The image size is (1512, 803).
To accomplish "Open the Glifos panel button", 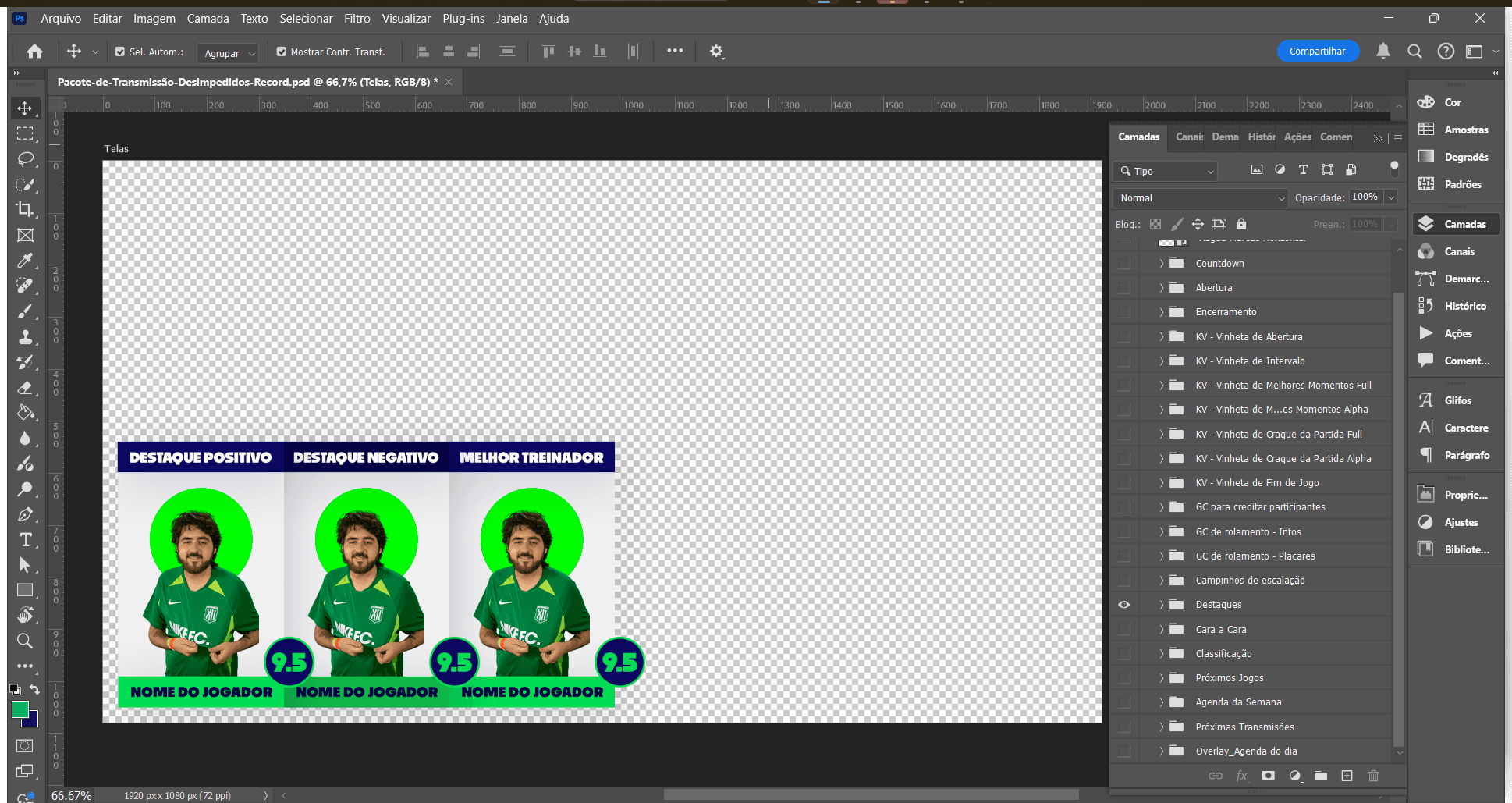I will (1456, 400).
